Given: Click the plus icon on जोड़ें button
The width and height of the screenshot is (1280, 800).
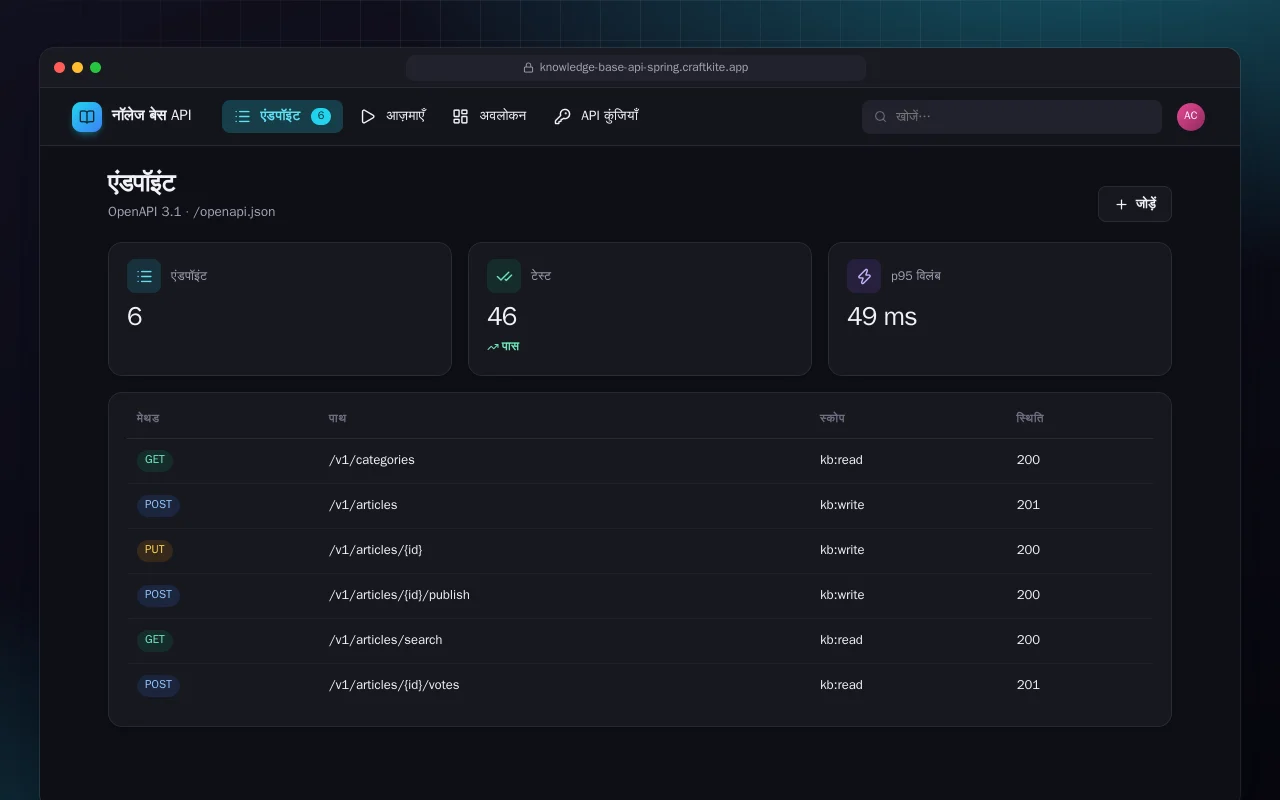Looking at the screenshot, I should pos(1121,204).
